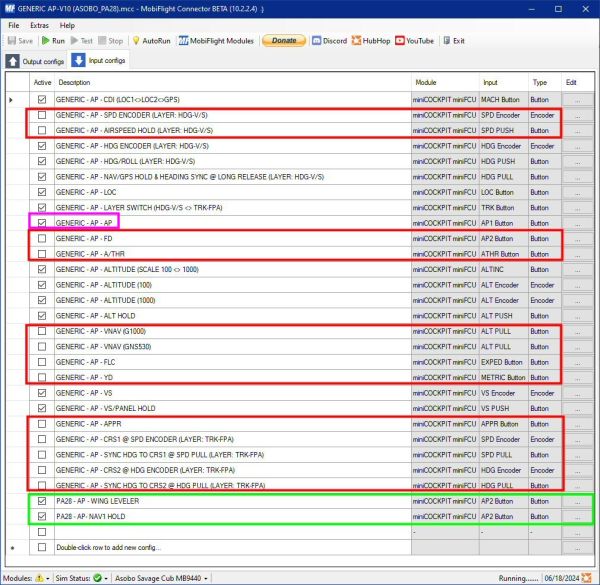Viewport: 600px width, 585px height.
Task: Click the 'METRIC Button' input cell
Action: (x=504, y=378)
